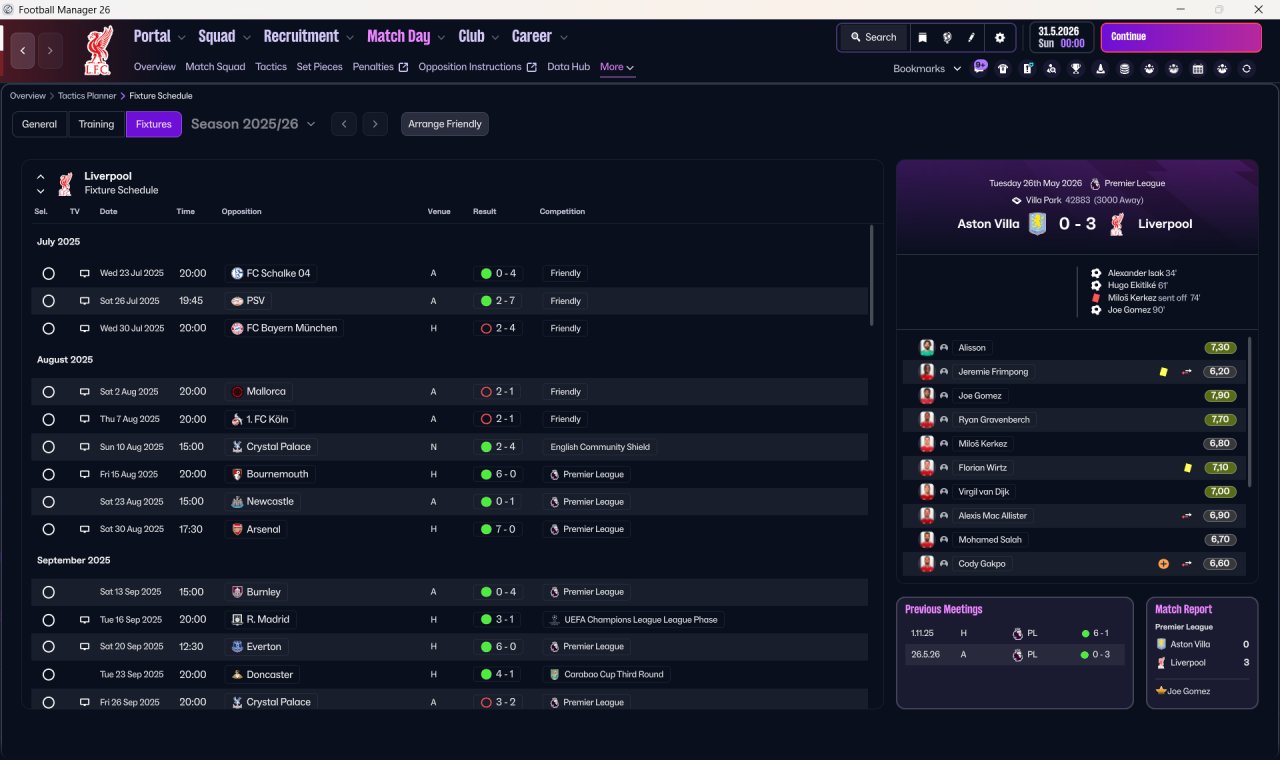Select the FC Schalke 04 fixture radio
1280x760 pixels.
(x=48, y=273)
